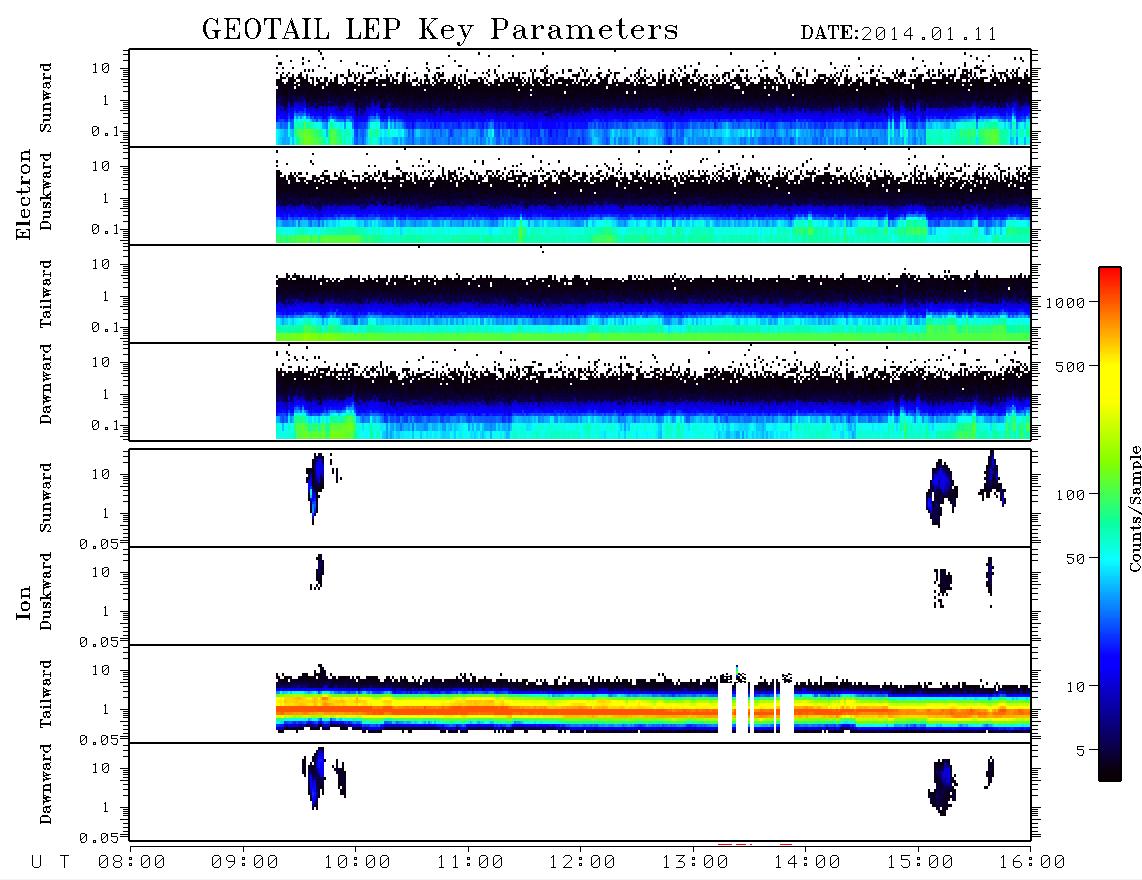Click the "5" color bar tick label
Screen dimensions: 1142x880
1081,751
